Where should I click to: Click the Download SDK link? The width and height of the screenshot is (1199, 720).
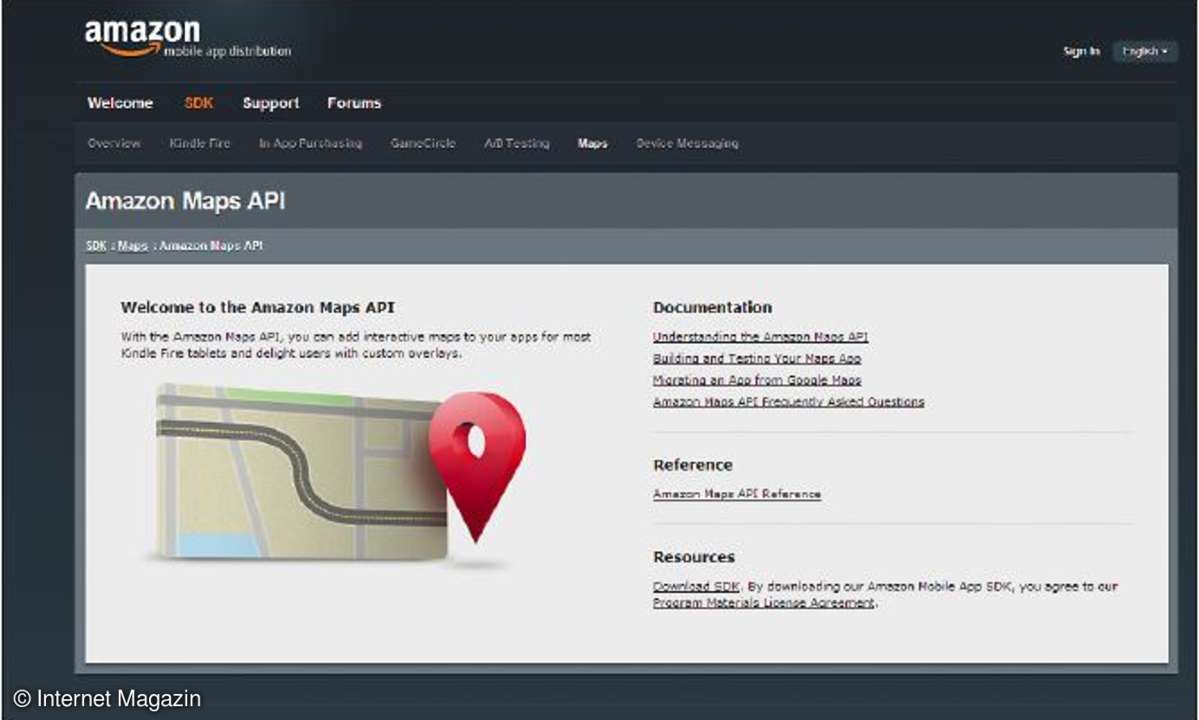pos(696,586)
